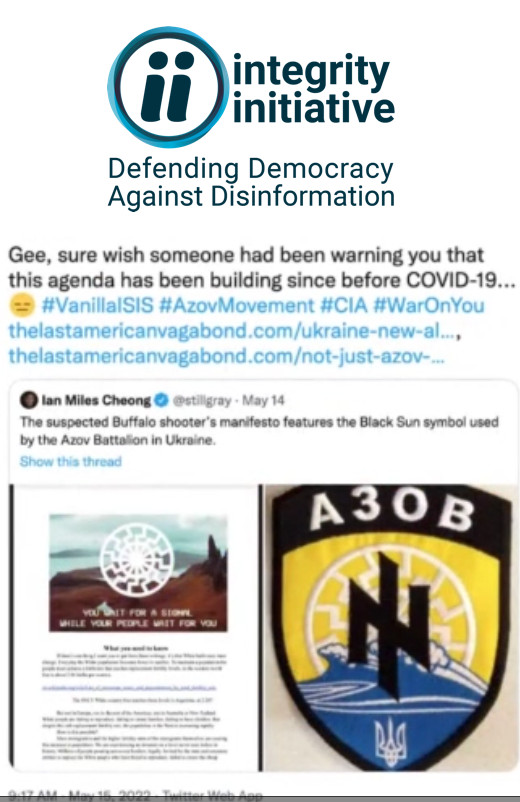Open the #WarOnYou hashtag
Screen dimensions: 520x802
(x=428, y=305)
